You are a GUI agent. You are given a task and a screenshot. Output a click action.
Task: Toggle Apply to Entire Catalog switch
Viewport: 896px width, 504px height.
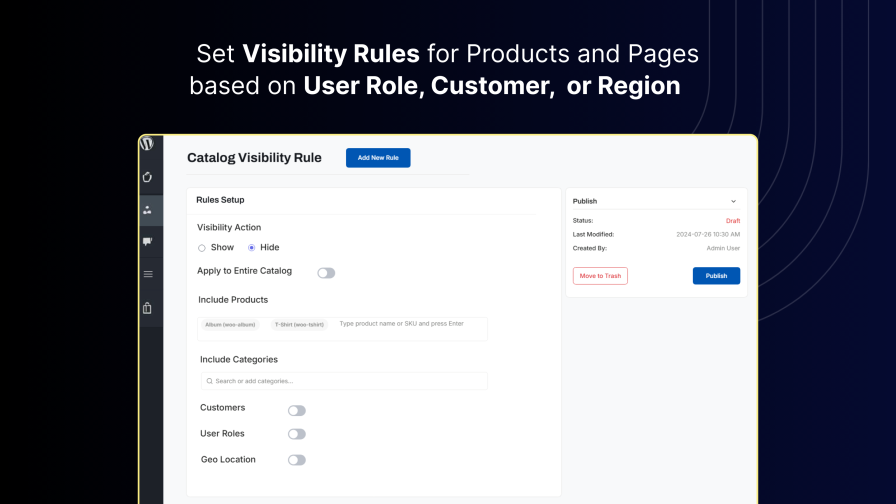(326, 273)
